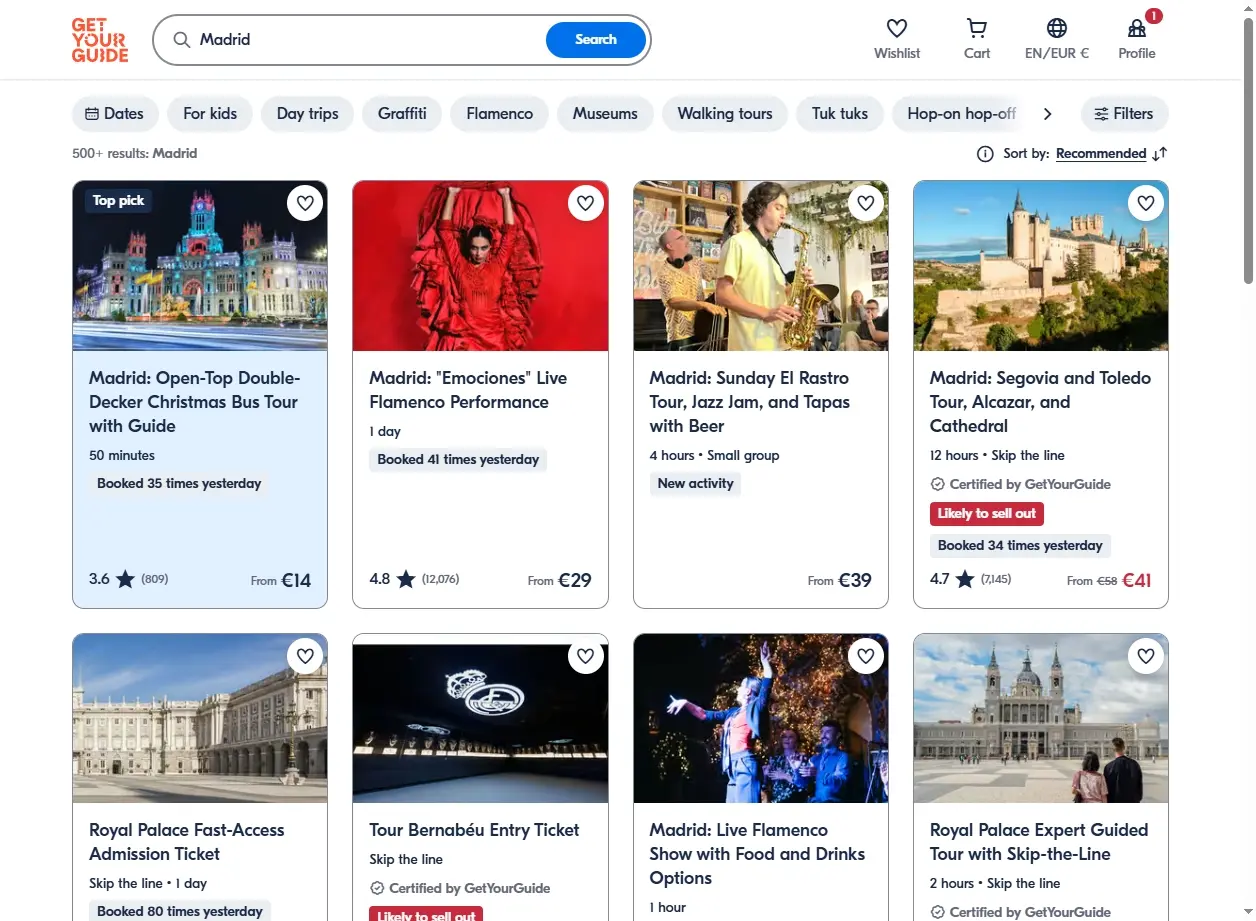1256x921 pixels.
Task: Open Royal Palace Expert Guided Tour title
Action: tap(1039, 842)
